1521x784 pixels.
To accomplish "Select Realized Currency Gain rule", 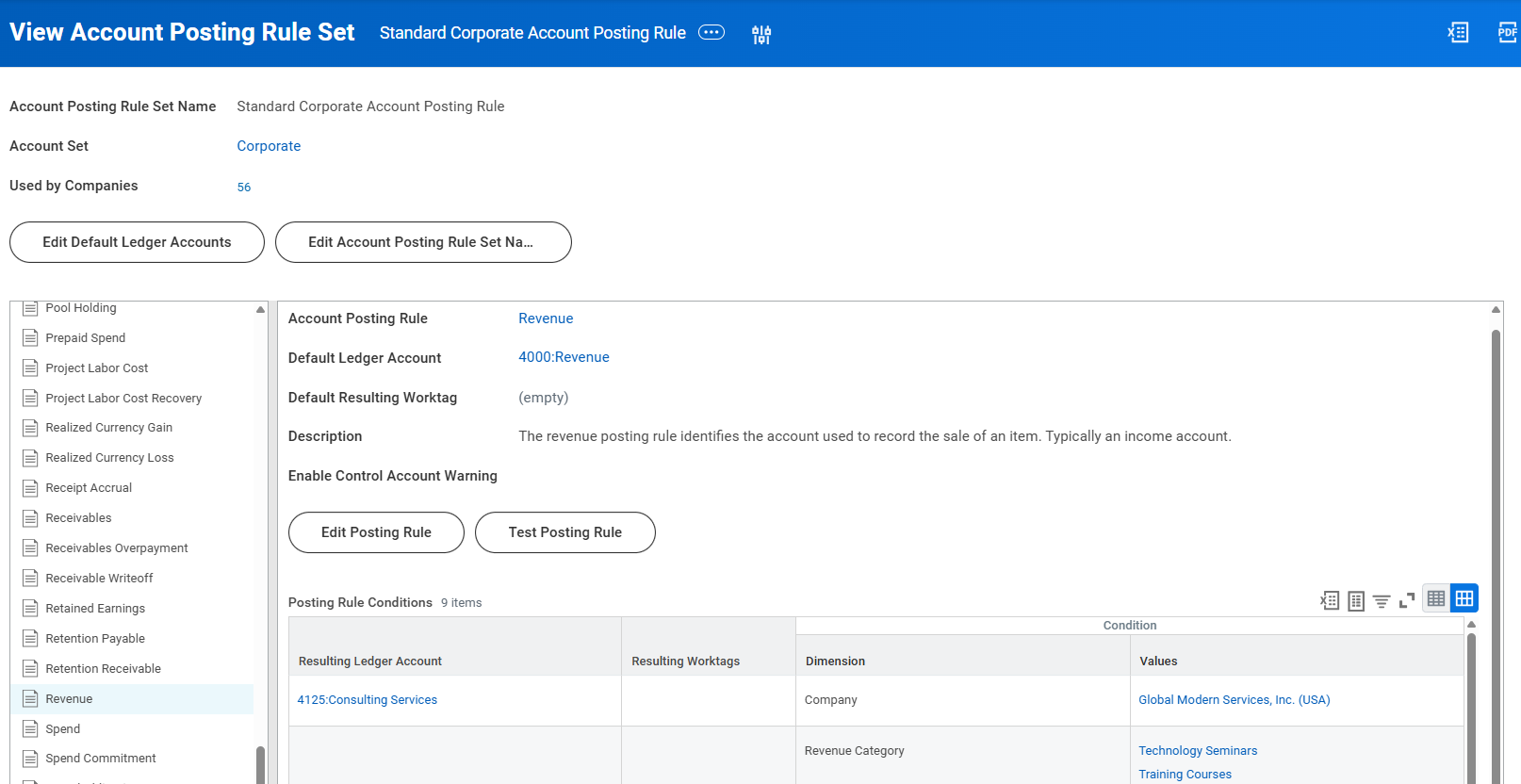I will tap(109, 428).
